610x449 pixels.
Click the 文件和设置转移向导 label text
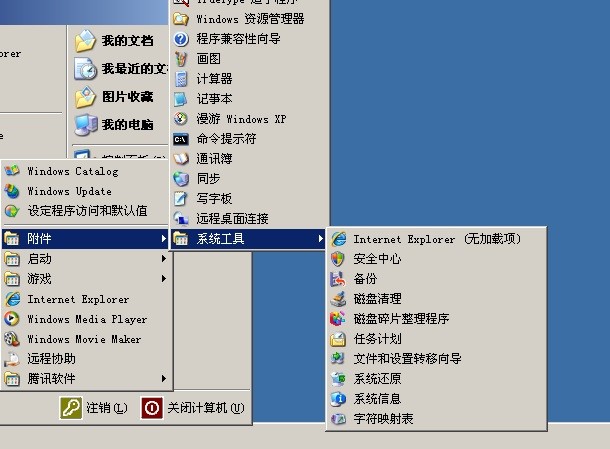tap(407, 358)
